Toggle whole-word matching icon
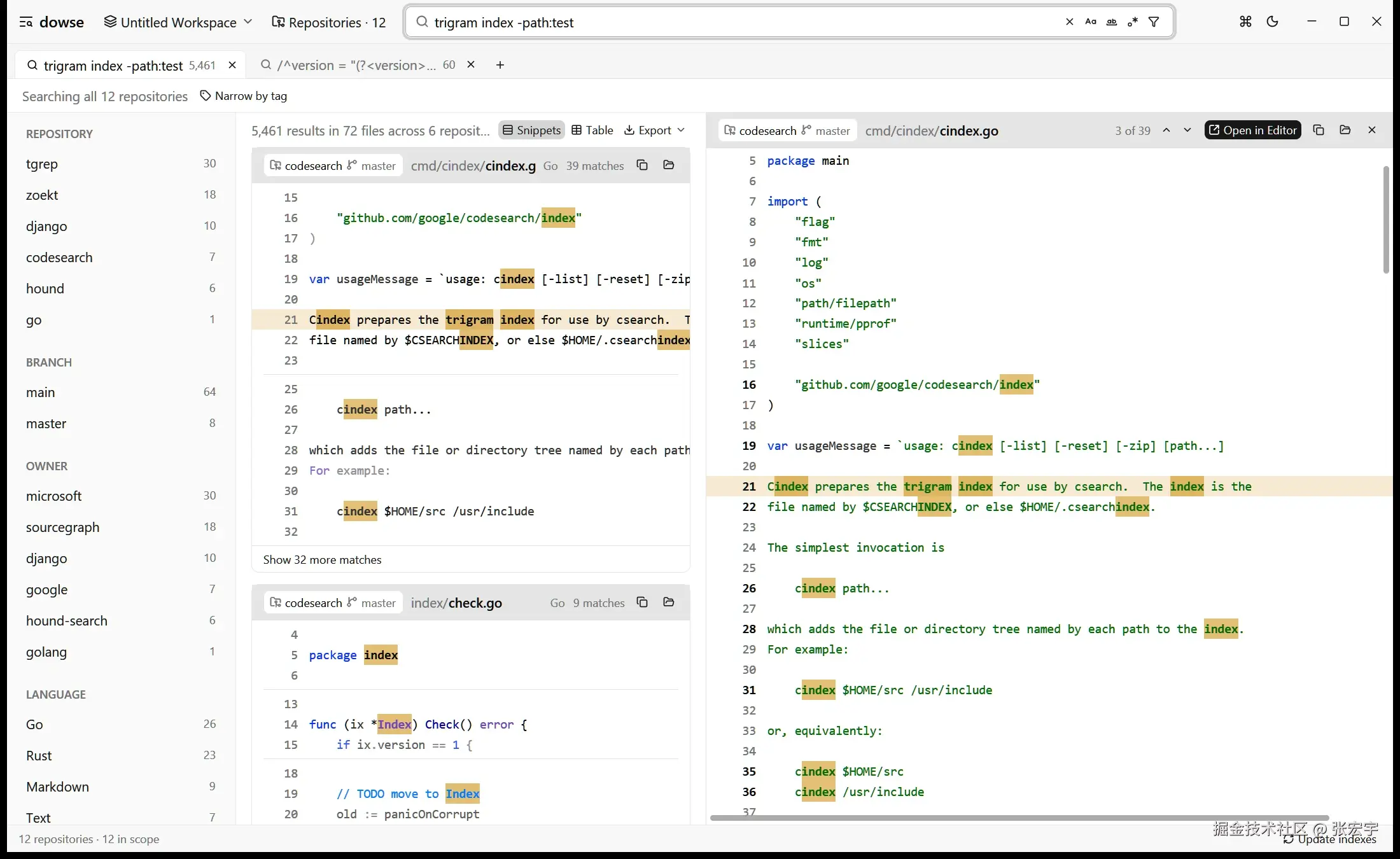 (x=1112, y=22)
